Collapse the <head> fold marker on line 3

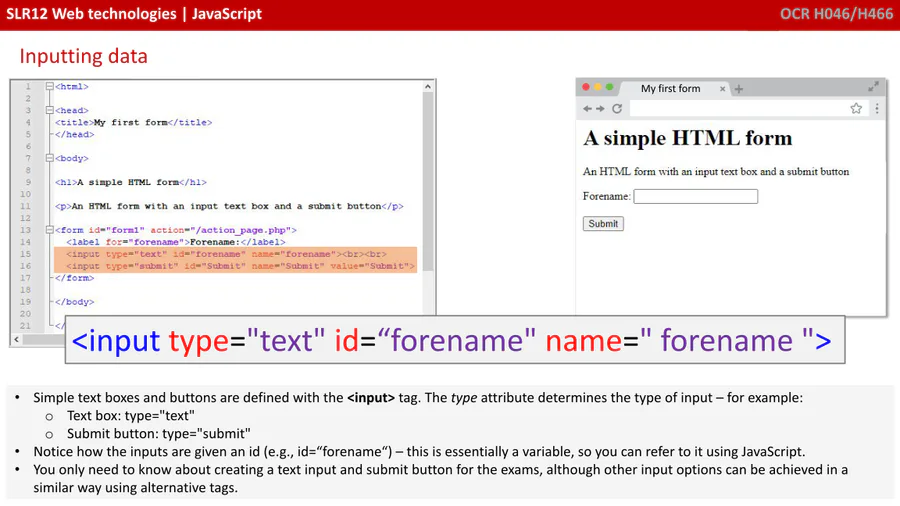(x=50, y=111)
